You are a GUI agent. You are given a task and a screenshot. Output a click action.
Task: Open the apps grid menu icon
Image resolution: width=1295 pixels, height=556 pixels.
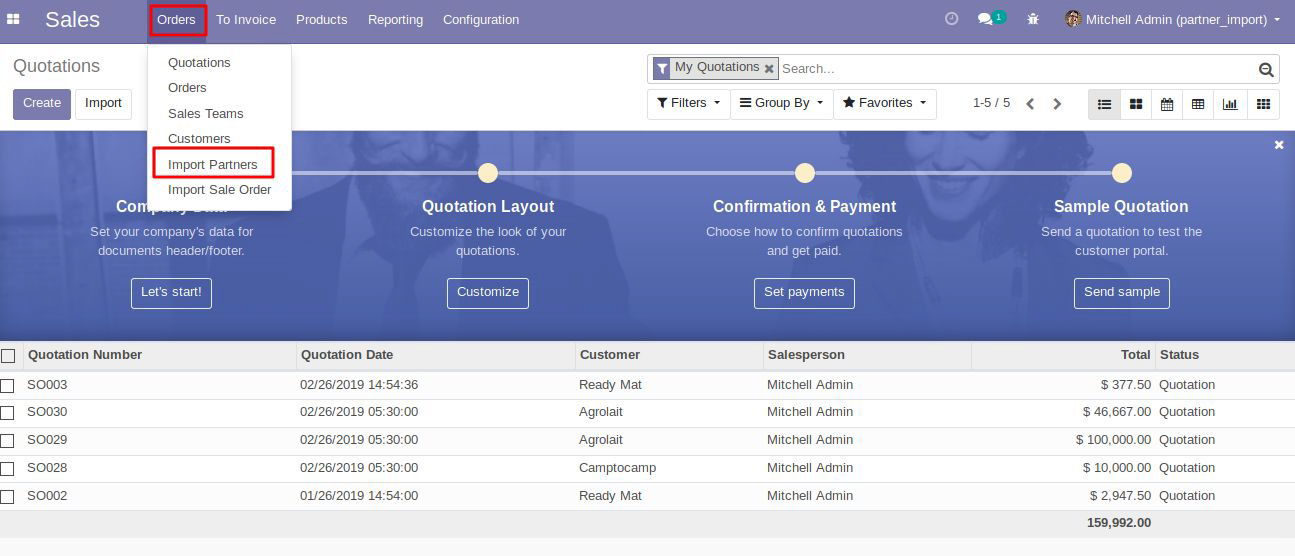(x=13, y=19)
